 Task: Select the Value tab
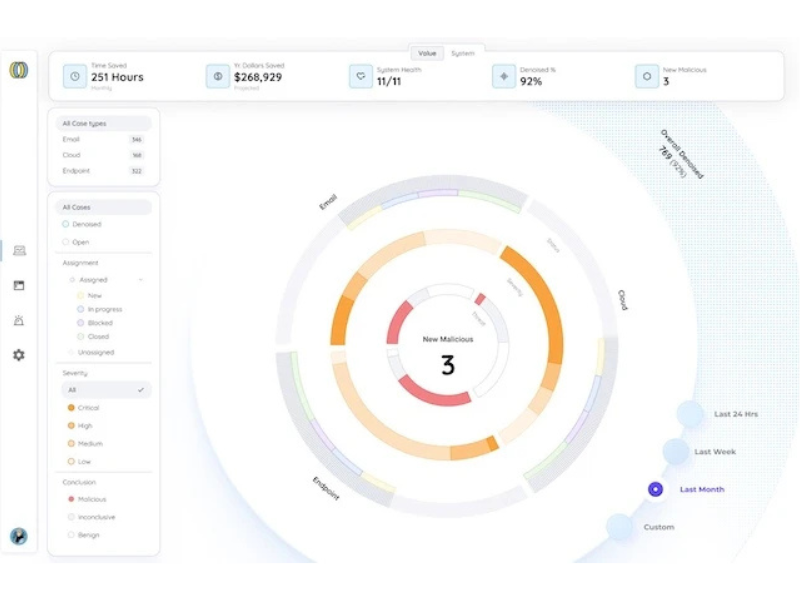(x=427, y=53)
